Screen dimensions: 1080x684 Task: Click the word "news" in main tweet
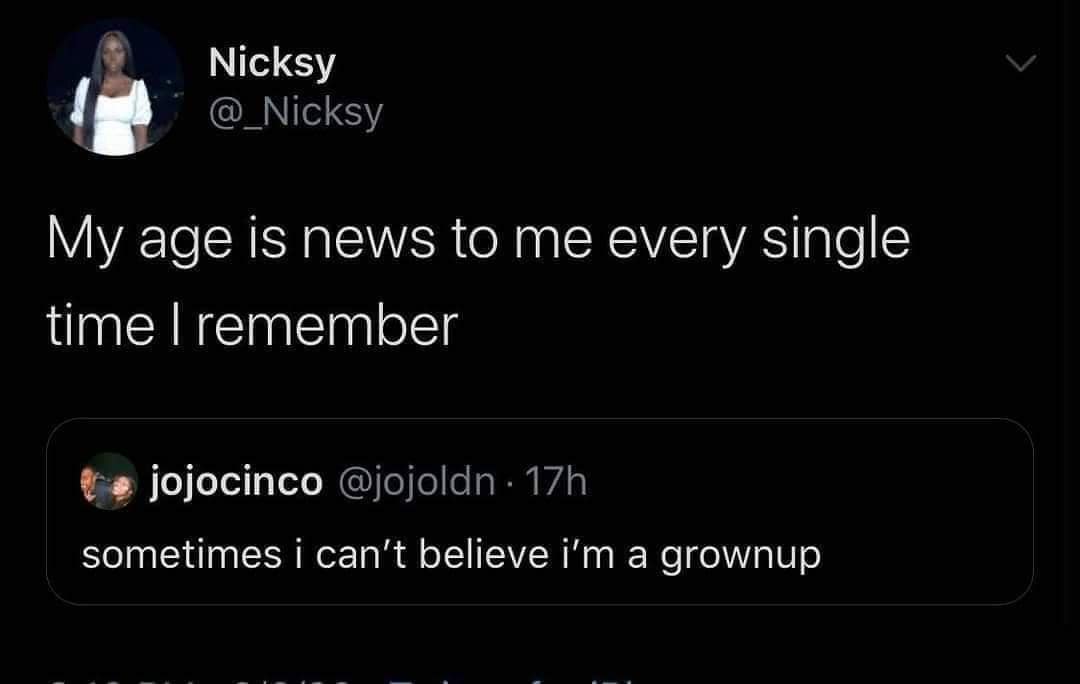click(388, 240)
